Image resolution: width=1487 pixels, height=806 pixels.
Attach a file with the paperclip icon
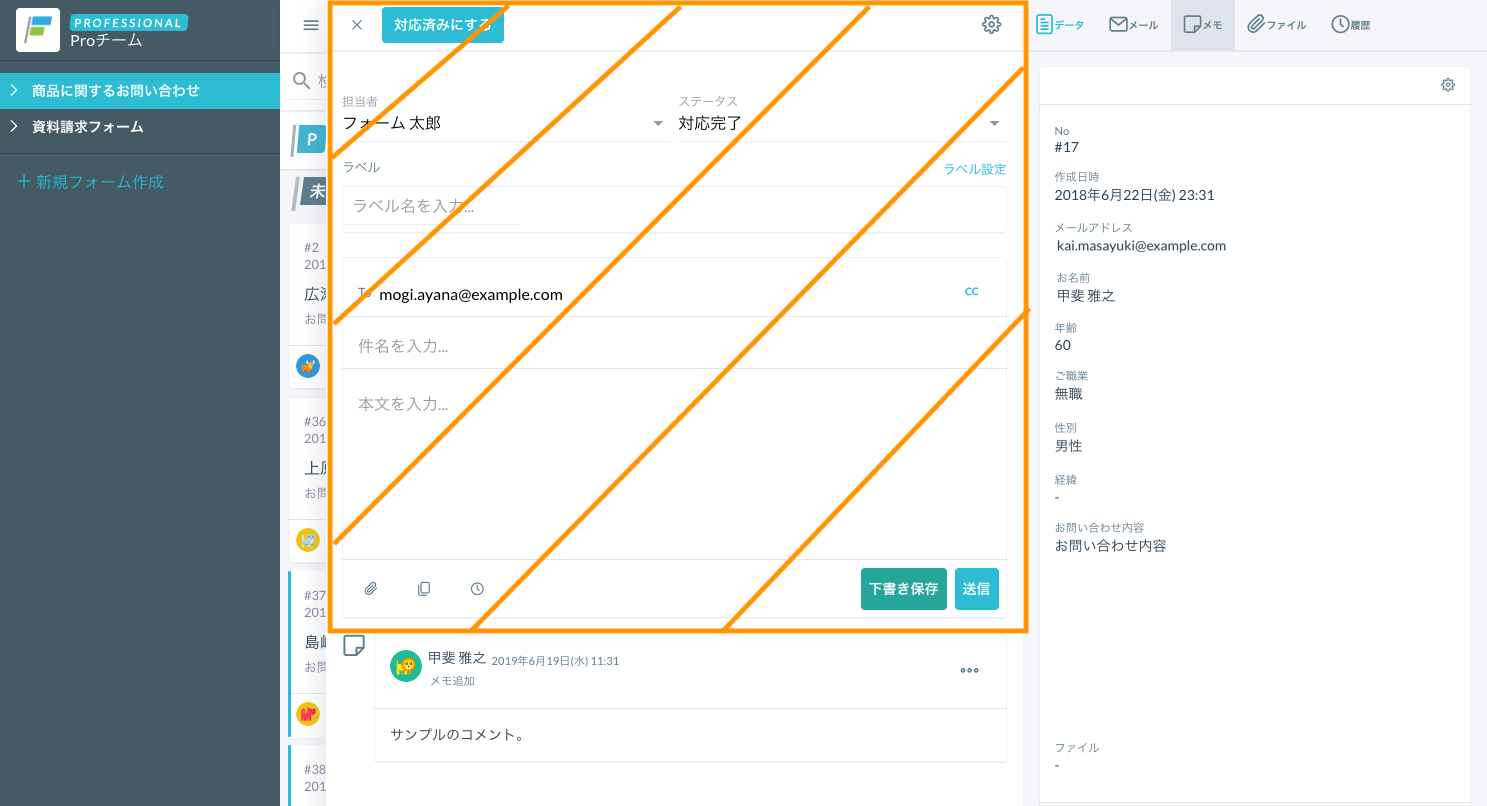click(x=371, y=589)
